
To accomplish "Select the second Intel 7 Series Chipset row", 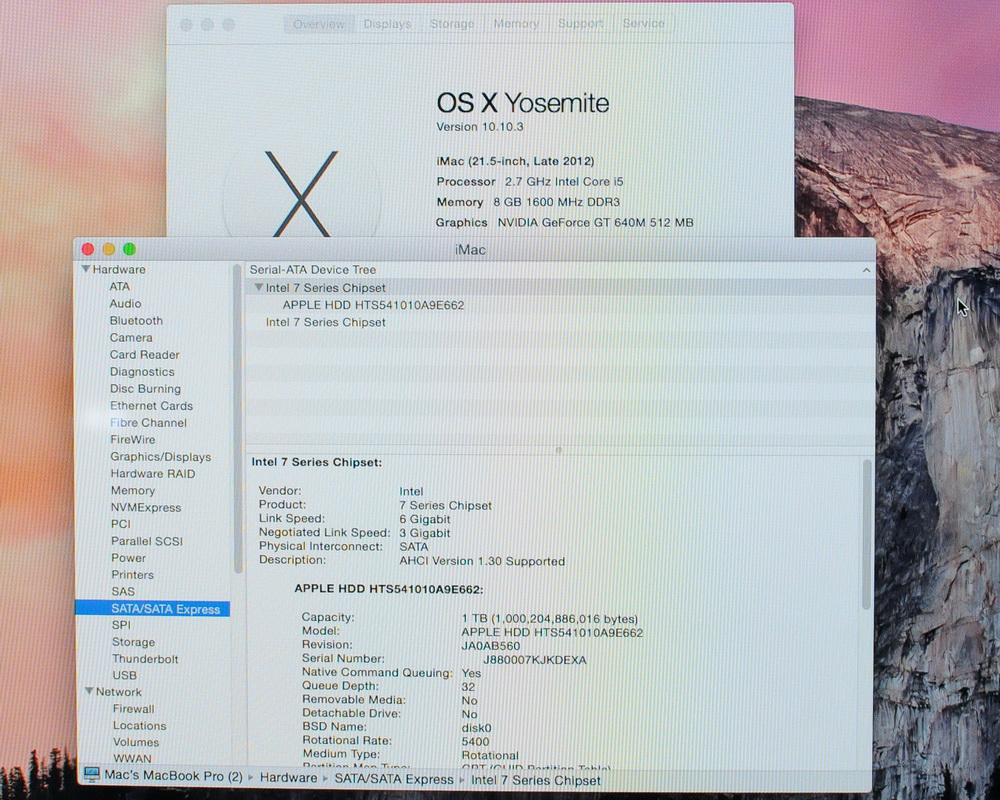I will click(325, 322).
